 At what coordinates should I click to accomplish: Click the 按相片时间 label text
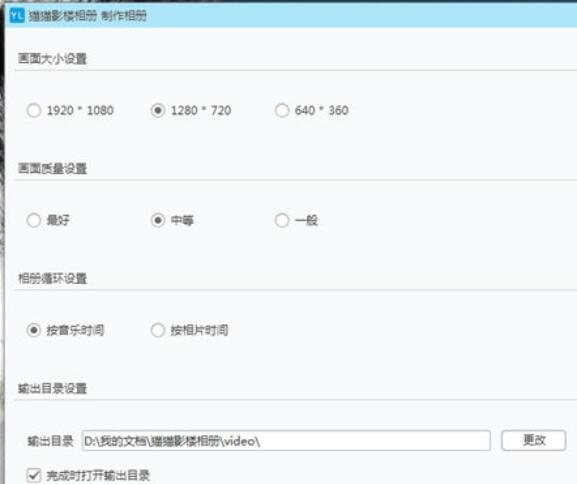click(x=199, y=330)
